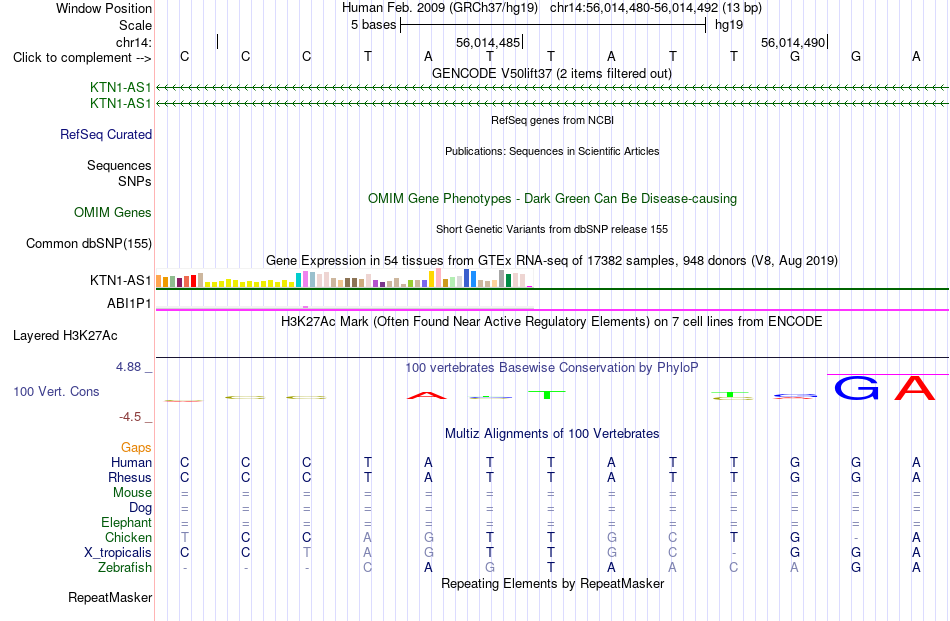This screenshot has height=621, width=950.
Task: Click the large blue G in PhyloP logo
Action: [x=856, y=388]
